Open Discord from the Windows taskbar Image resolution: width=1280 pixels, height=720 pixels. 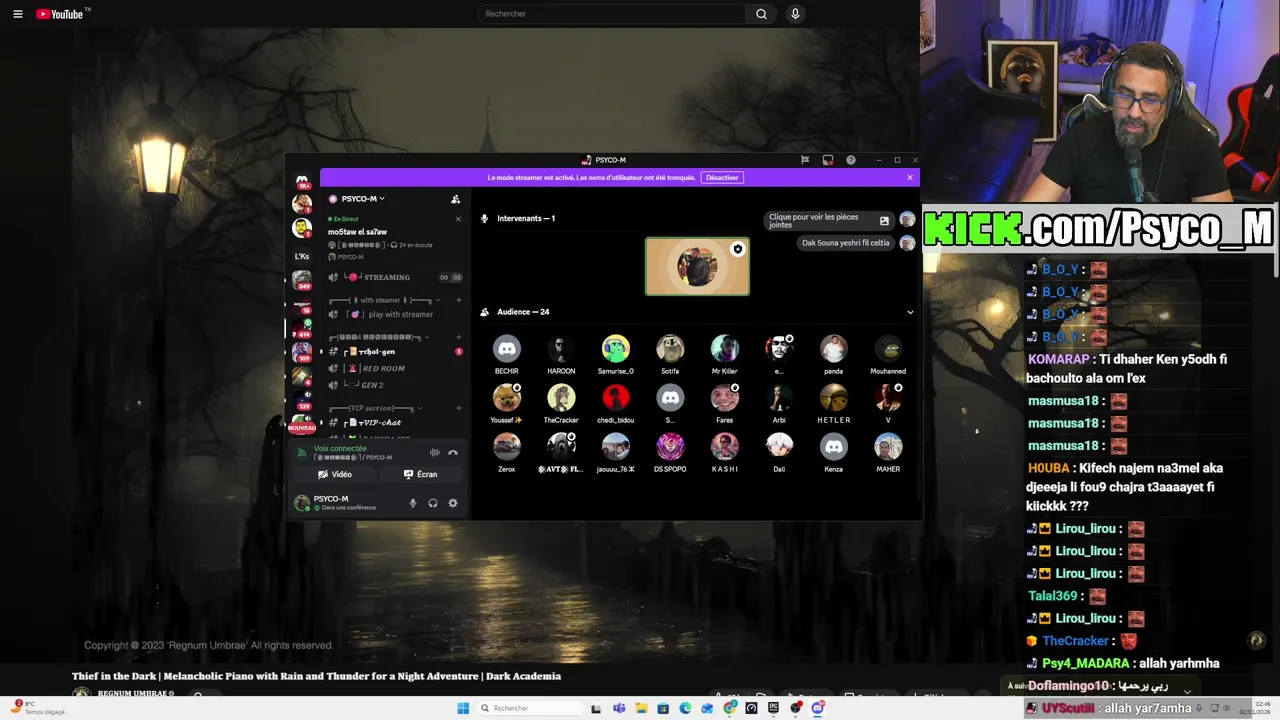tap(818, 708)
